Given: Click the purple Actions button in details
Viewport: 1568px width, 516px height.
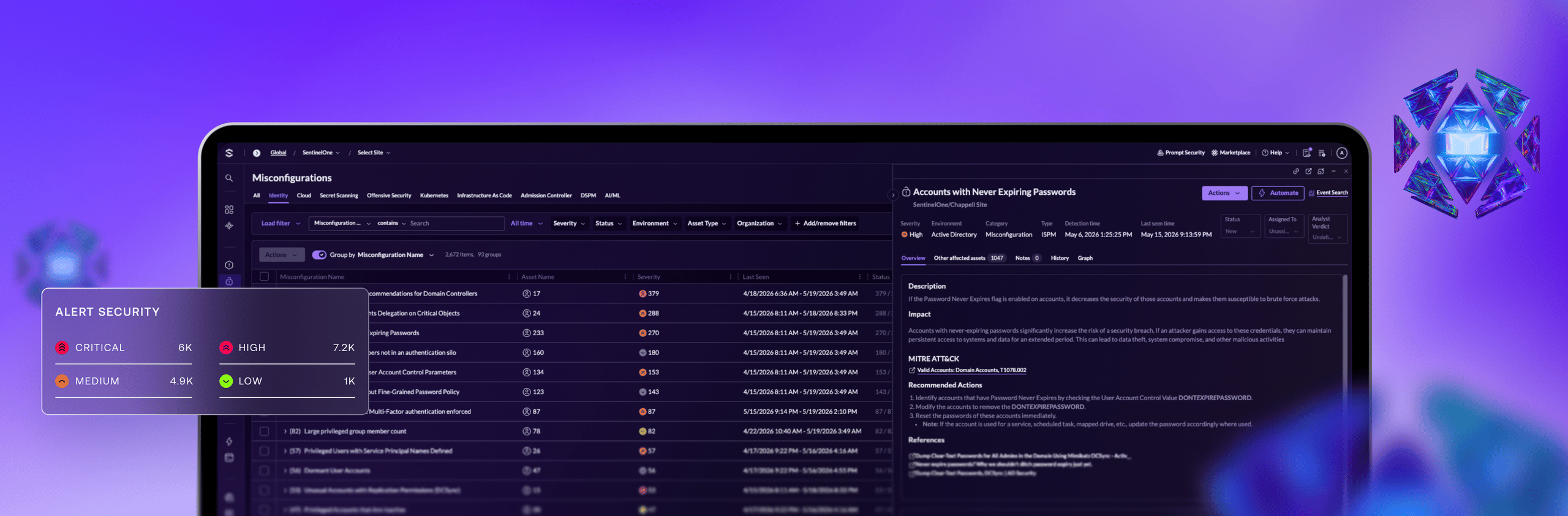Looking at the screenshot, I should pyautogui.click(x=1224, y=193).
